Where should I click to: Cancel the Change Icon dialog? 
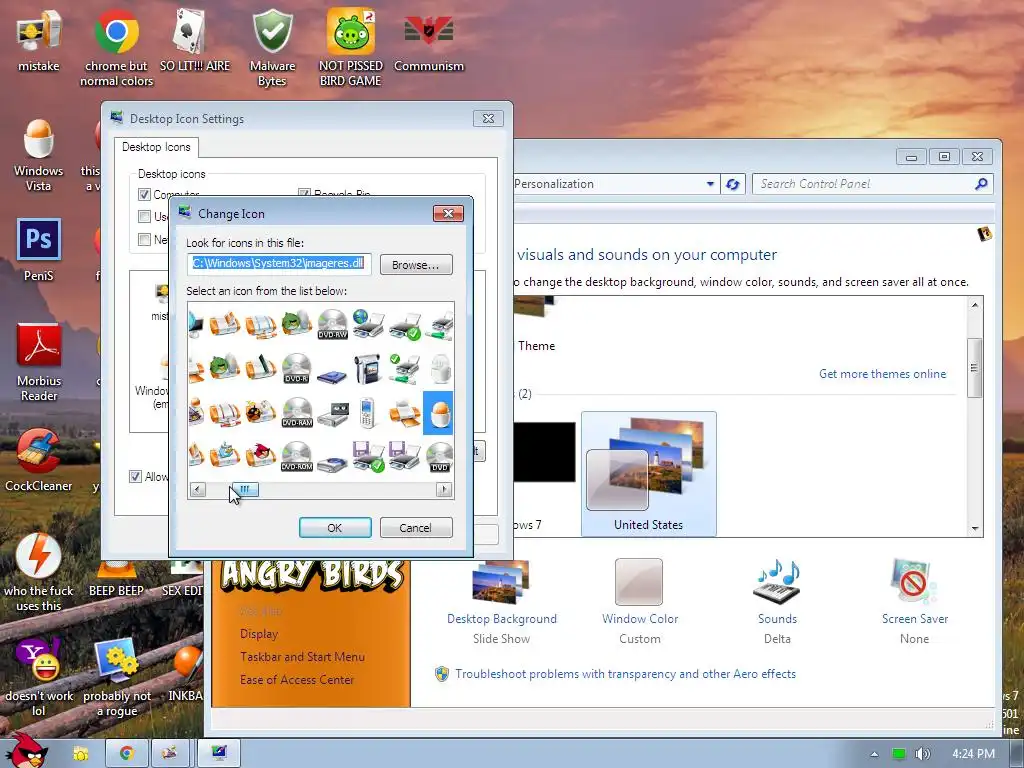coord(416,528)
